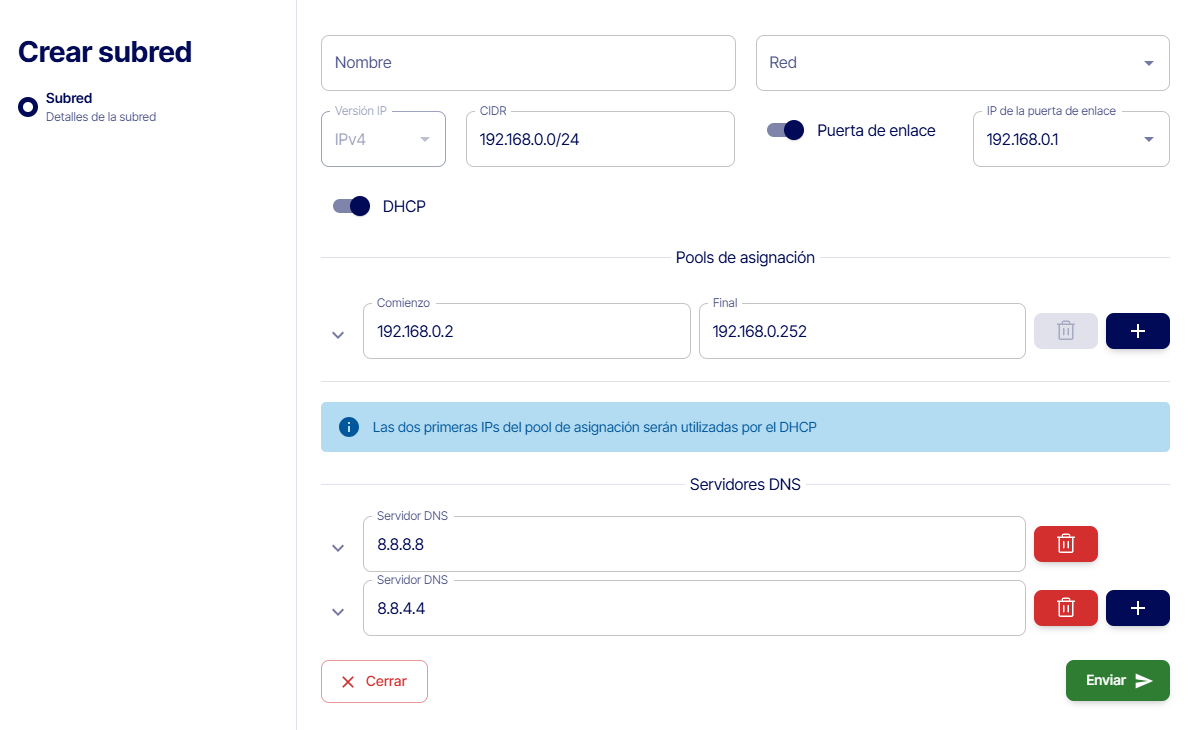Toggle the Puerta de enlace switch

coord(786,130)
